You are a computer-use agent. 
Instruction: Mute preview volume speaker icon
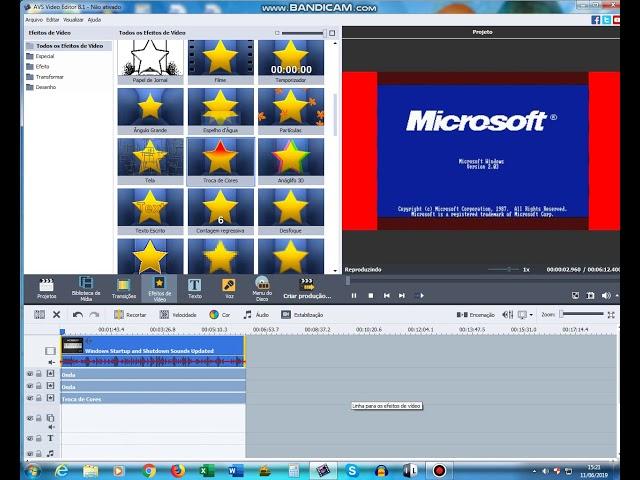(x=606, y=296)
